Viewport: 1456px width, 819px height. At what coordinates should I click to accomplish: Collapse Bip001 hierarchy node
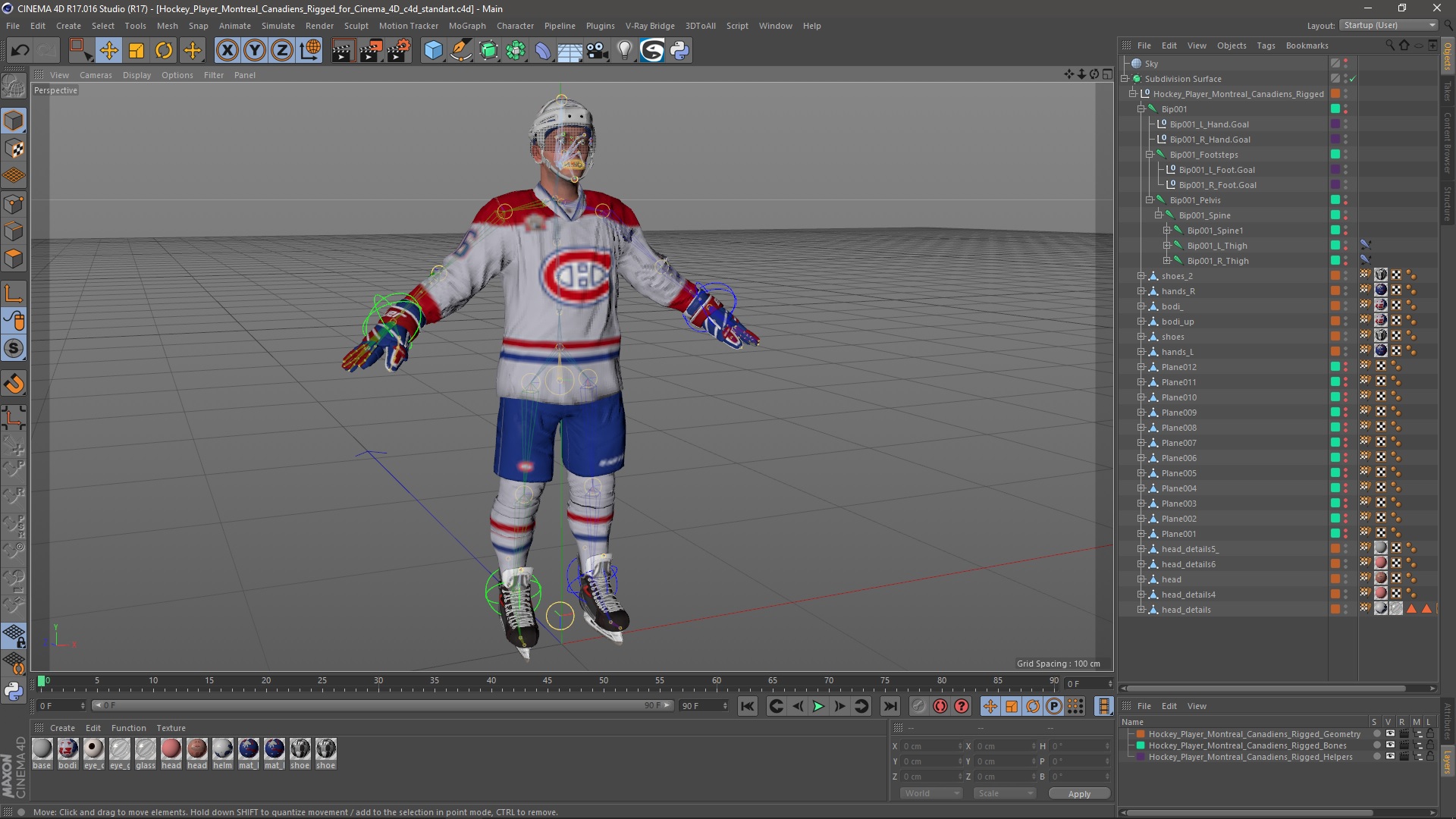1141,109
